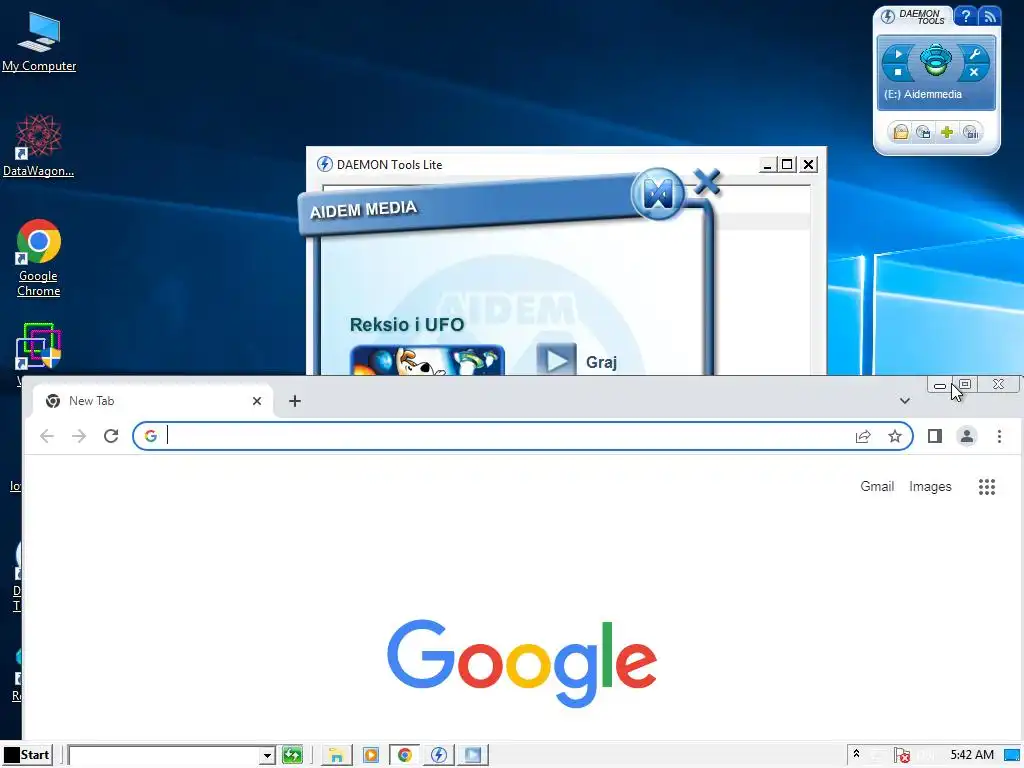Open help question mark tab in DAEMON Tools gadget
1024x768 pixels.
tap(966, 16)
